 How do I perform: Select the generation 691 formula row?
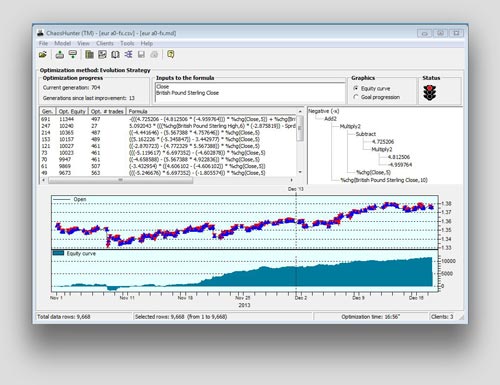(168, 119)
